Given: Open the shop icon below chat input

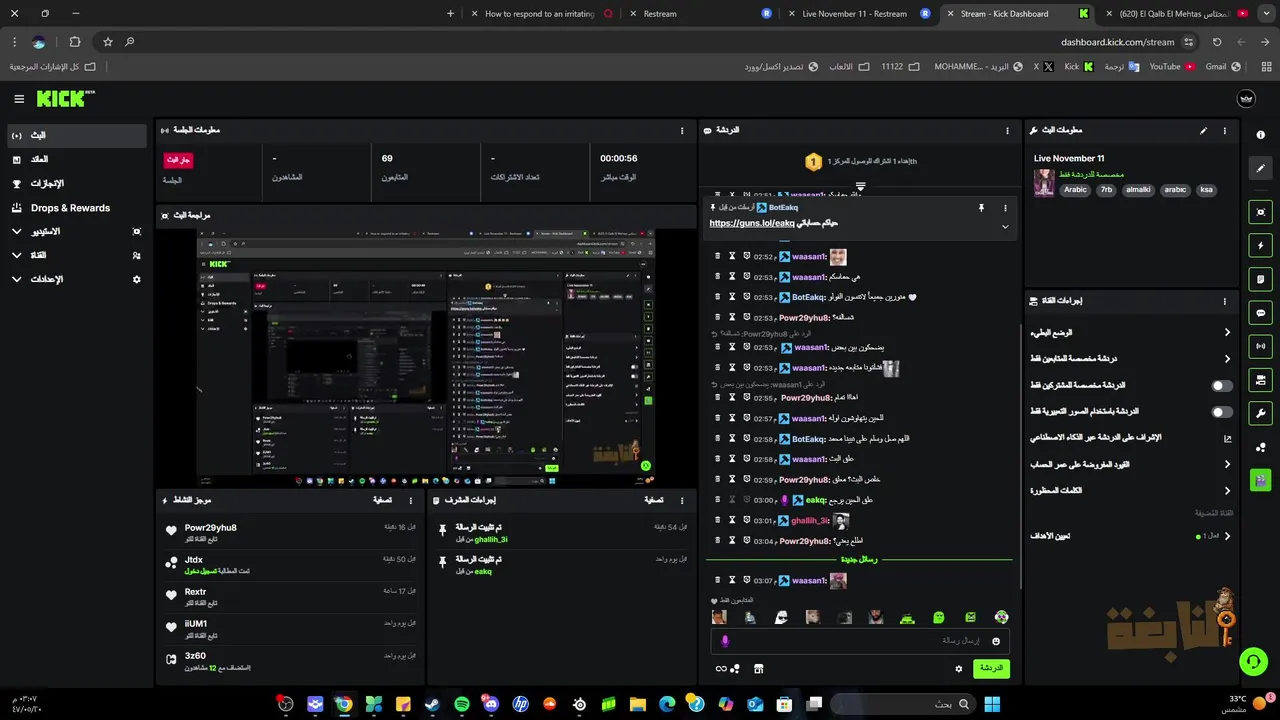Looking at the screenshot, I should click(x=758, y=668).
